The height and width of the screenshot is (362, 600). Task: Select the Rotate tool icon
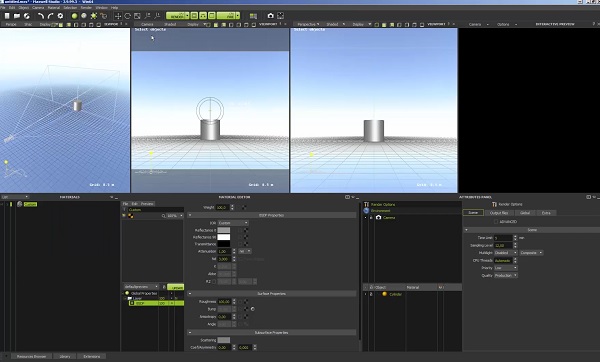click(x=127, y=16)
